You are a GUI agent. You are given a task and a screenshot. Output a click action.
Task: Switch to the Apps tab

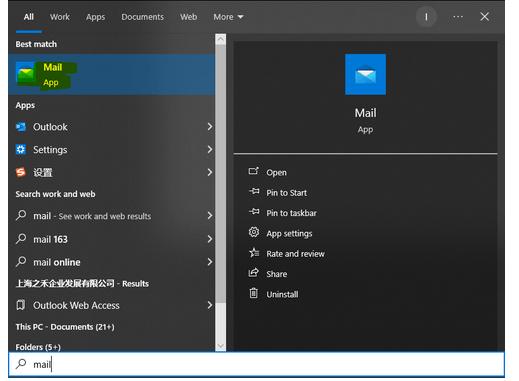tap(95, 17)
